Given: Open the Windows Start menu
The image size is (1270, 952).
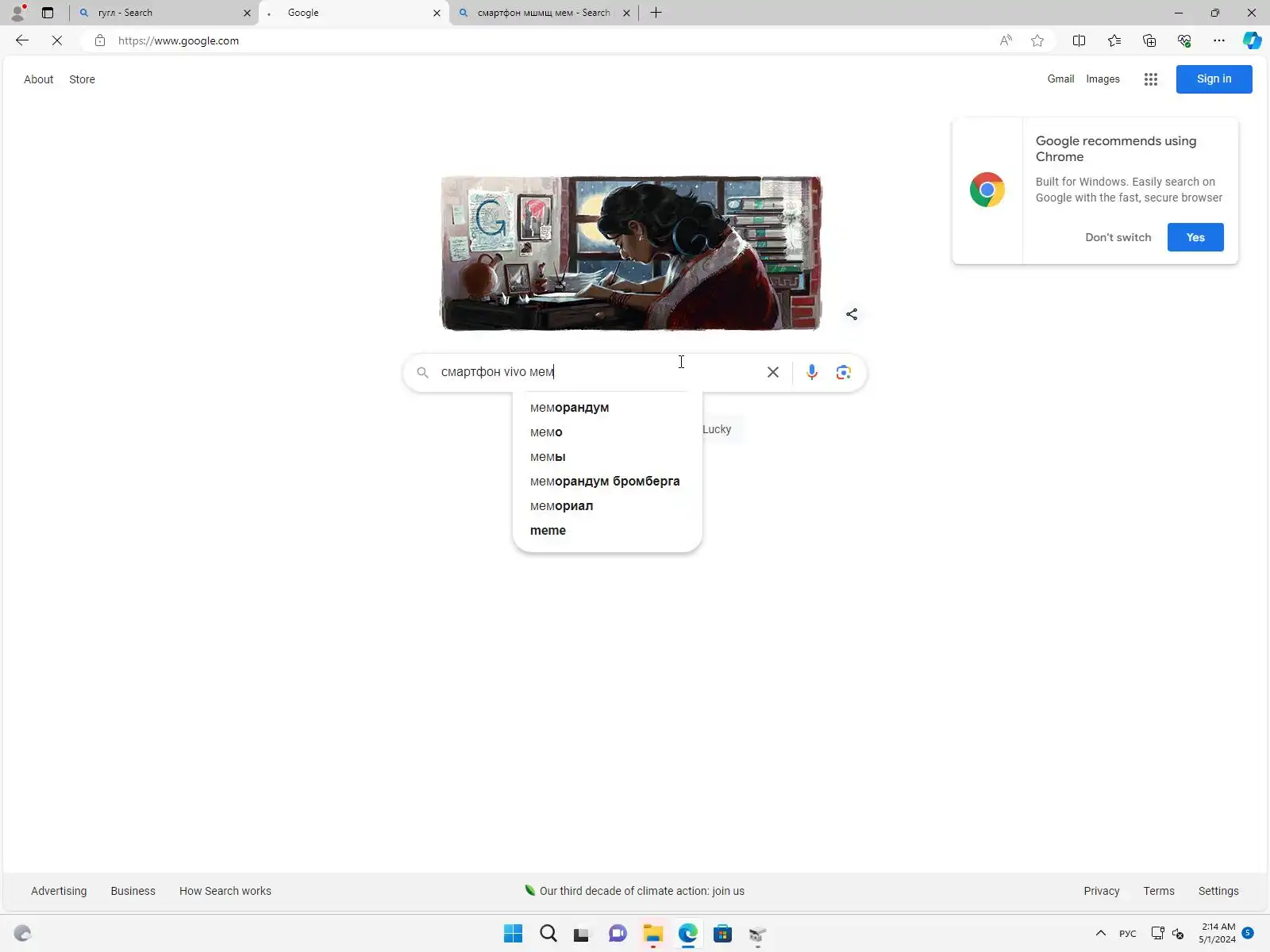Looking at the screenshot, I should 514,934.
